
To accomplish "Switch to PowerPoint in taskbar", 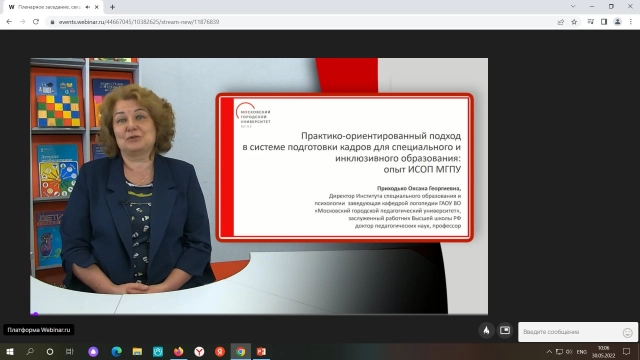I will pos(261,351).
